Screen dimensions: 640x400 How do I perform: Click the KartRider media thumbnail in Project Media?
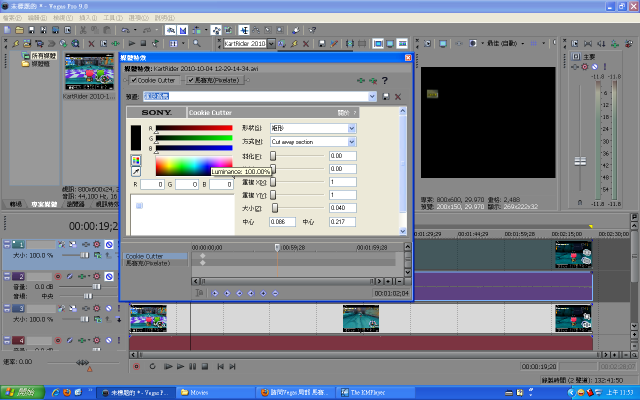pyautogui.click(x=89, y=71)
